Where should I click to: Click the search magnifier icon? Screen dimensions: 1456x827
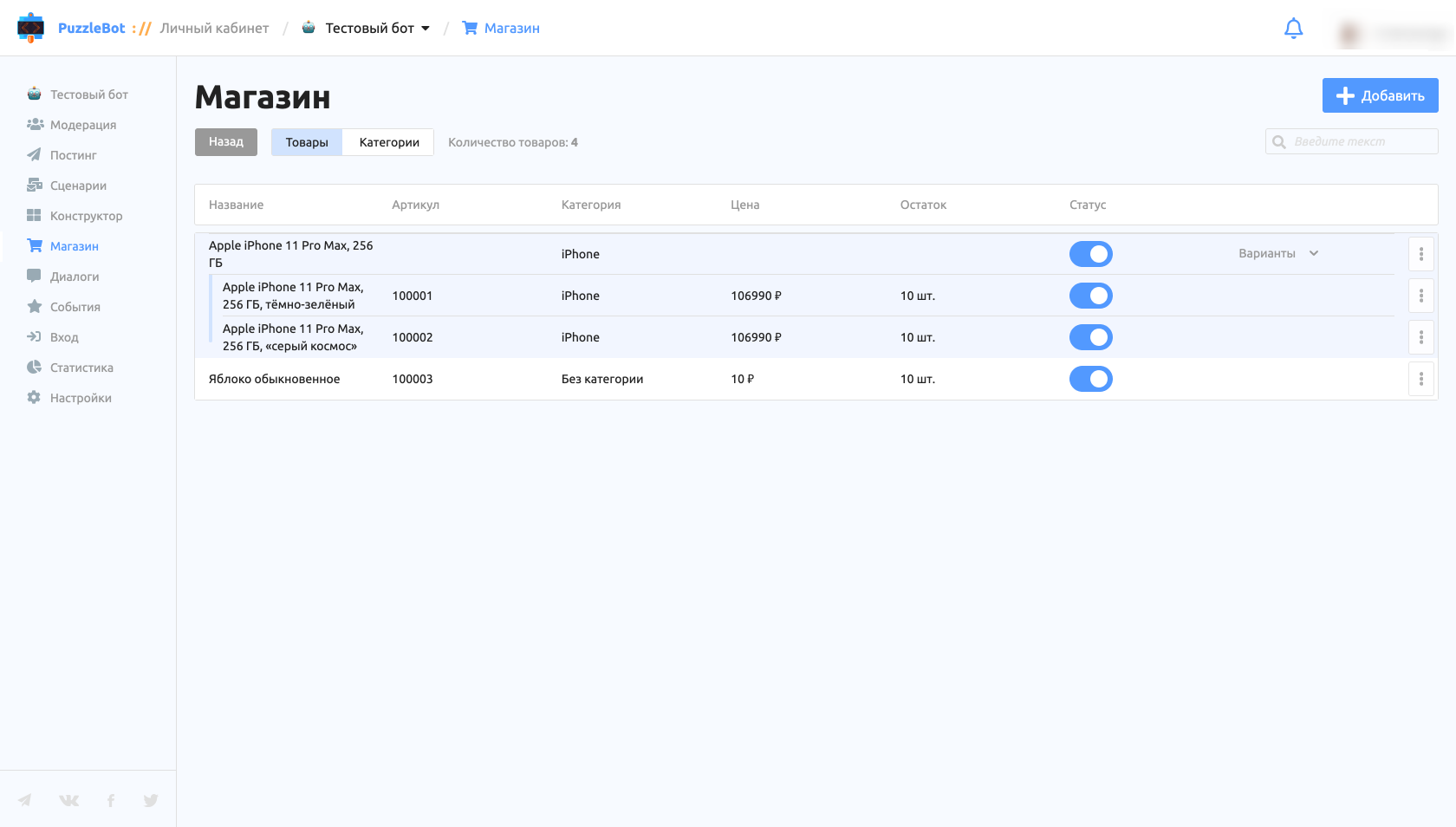point(1279,141)
